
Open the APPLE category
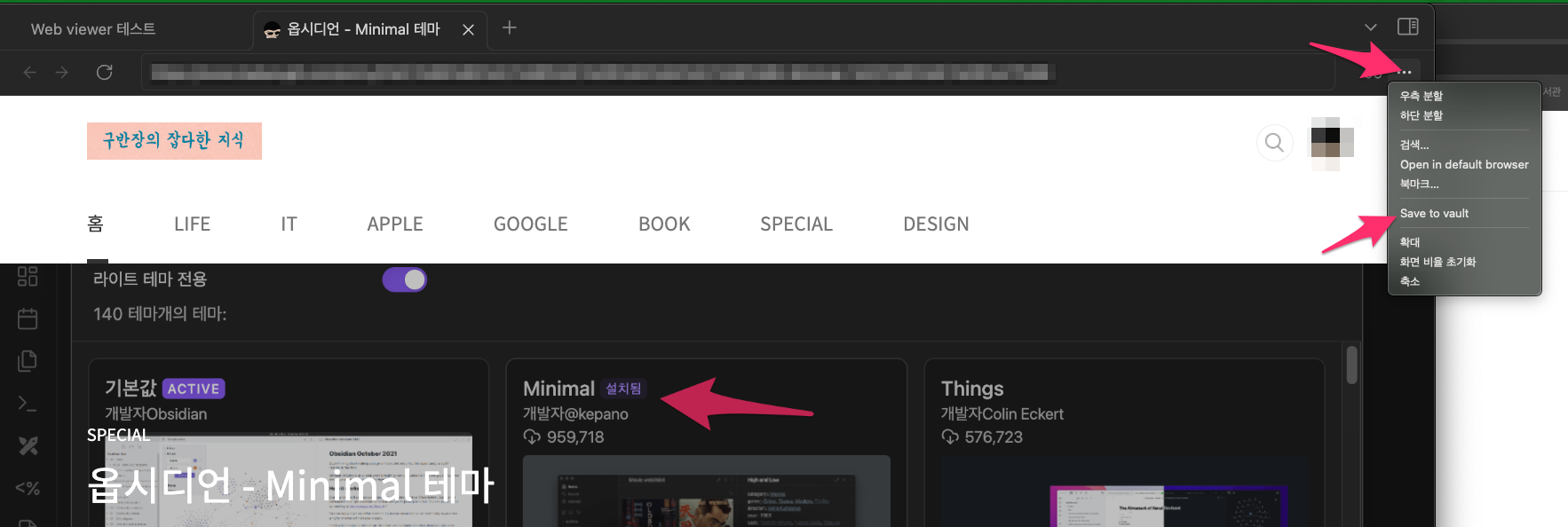(395, 224)
